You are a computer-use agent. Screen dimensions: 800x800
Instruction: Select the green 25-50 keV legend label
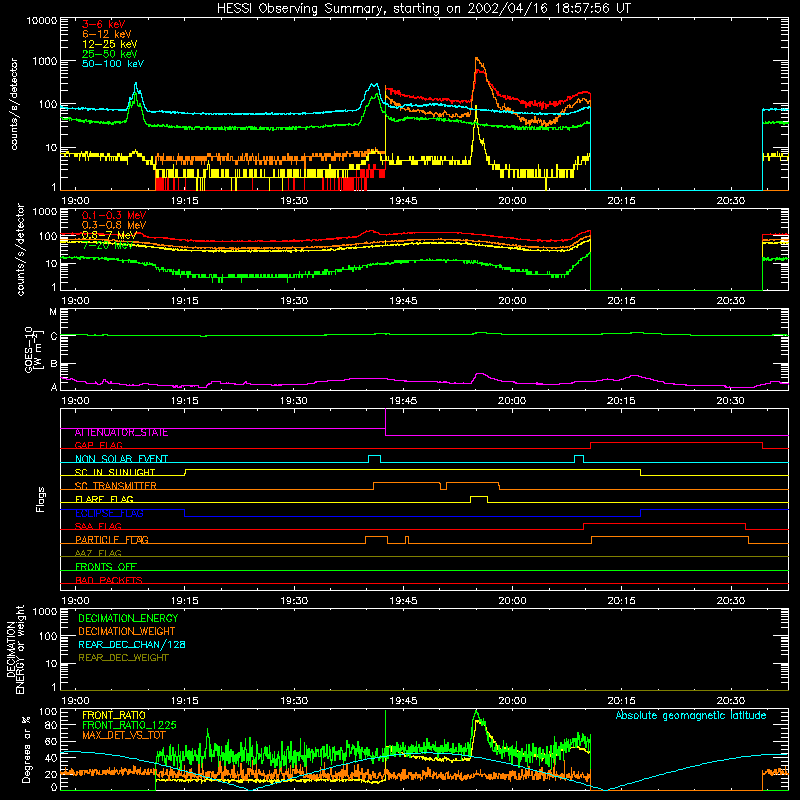pyautogui.click(x=110, y=54)
